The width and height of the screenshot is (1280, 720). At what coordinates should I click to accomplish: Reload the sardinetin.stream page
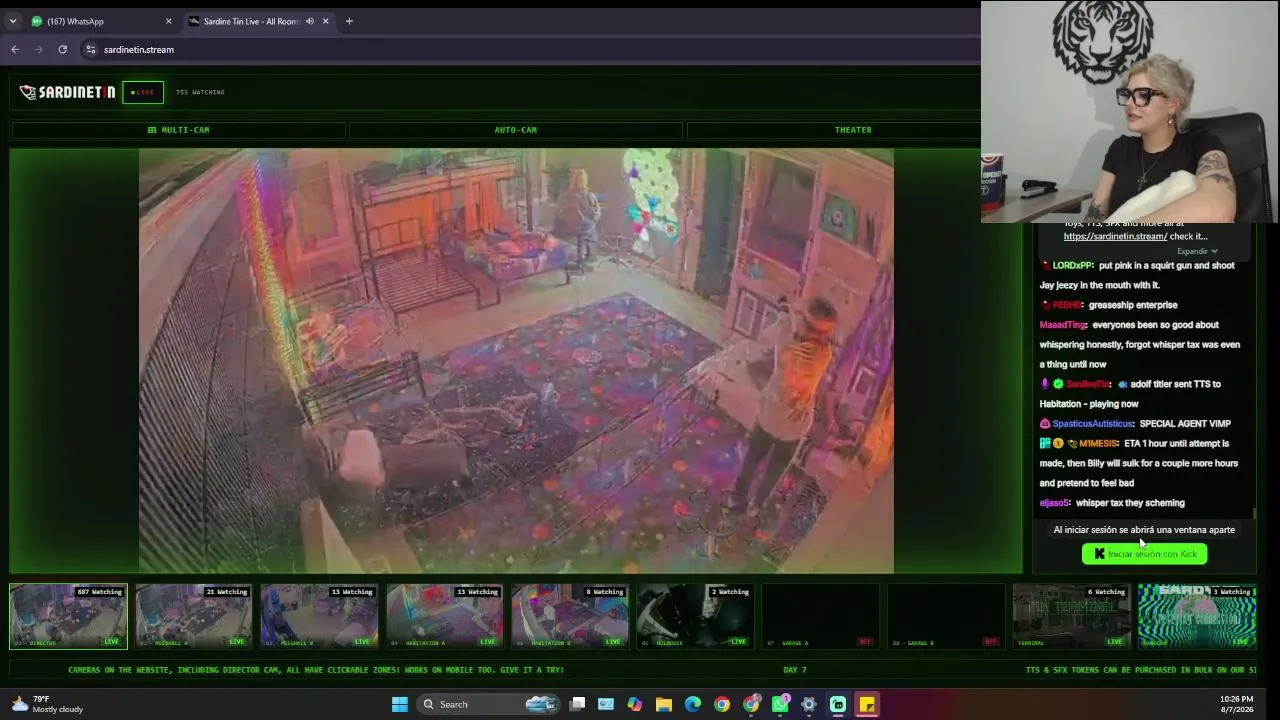63,49
